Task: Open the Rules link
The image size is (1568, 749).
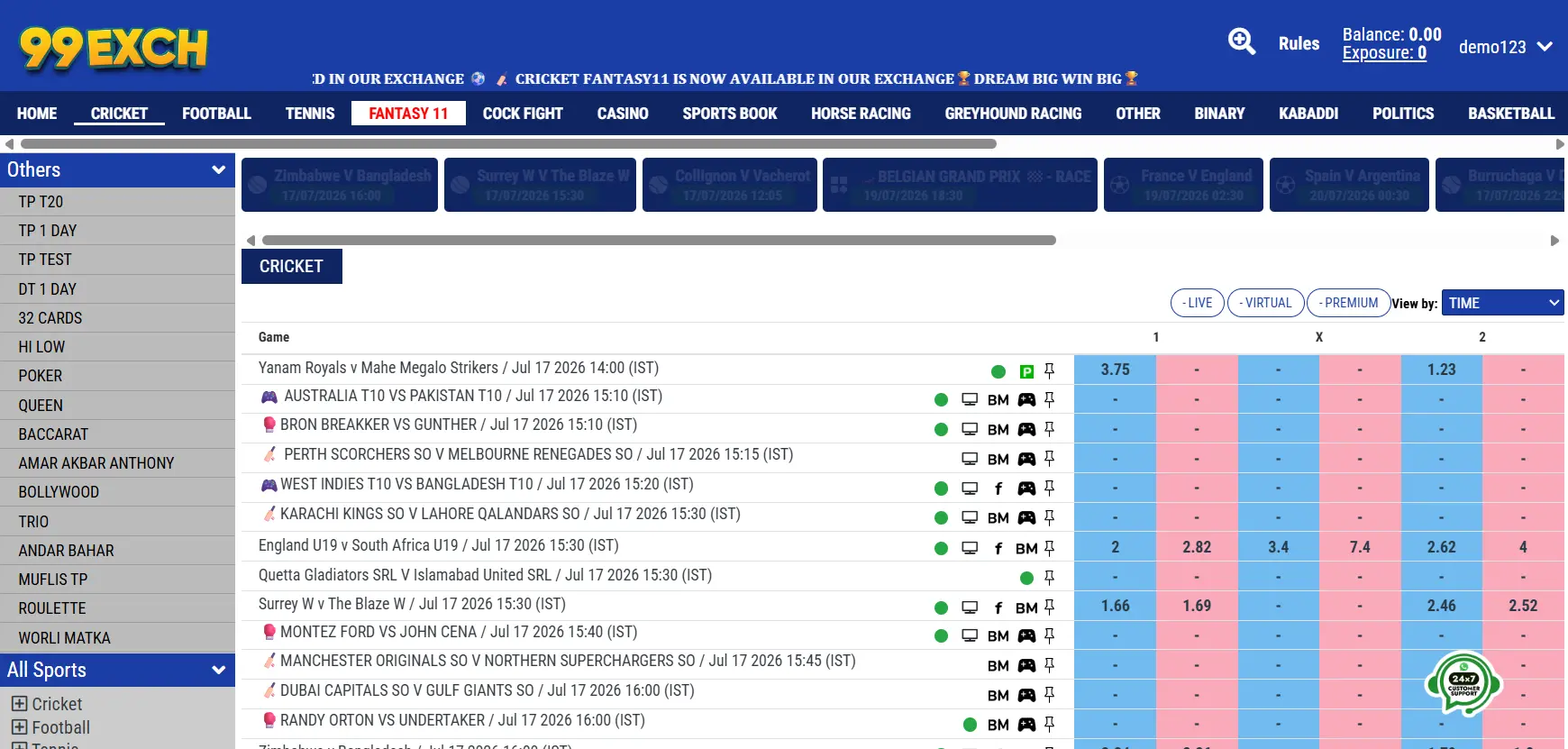Action: pos(1299,43)
